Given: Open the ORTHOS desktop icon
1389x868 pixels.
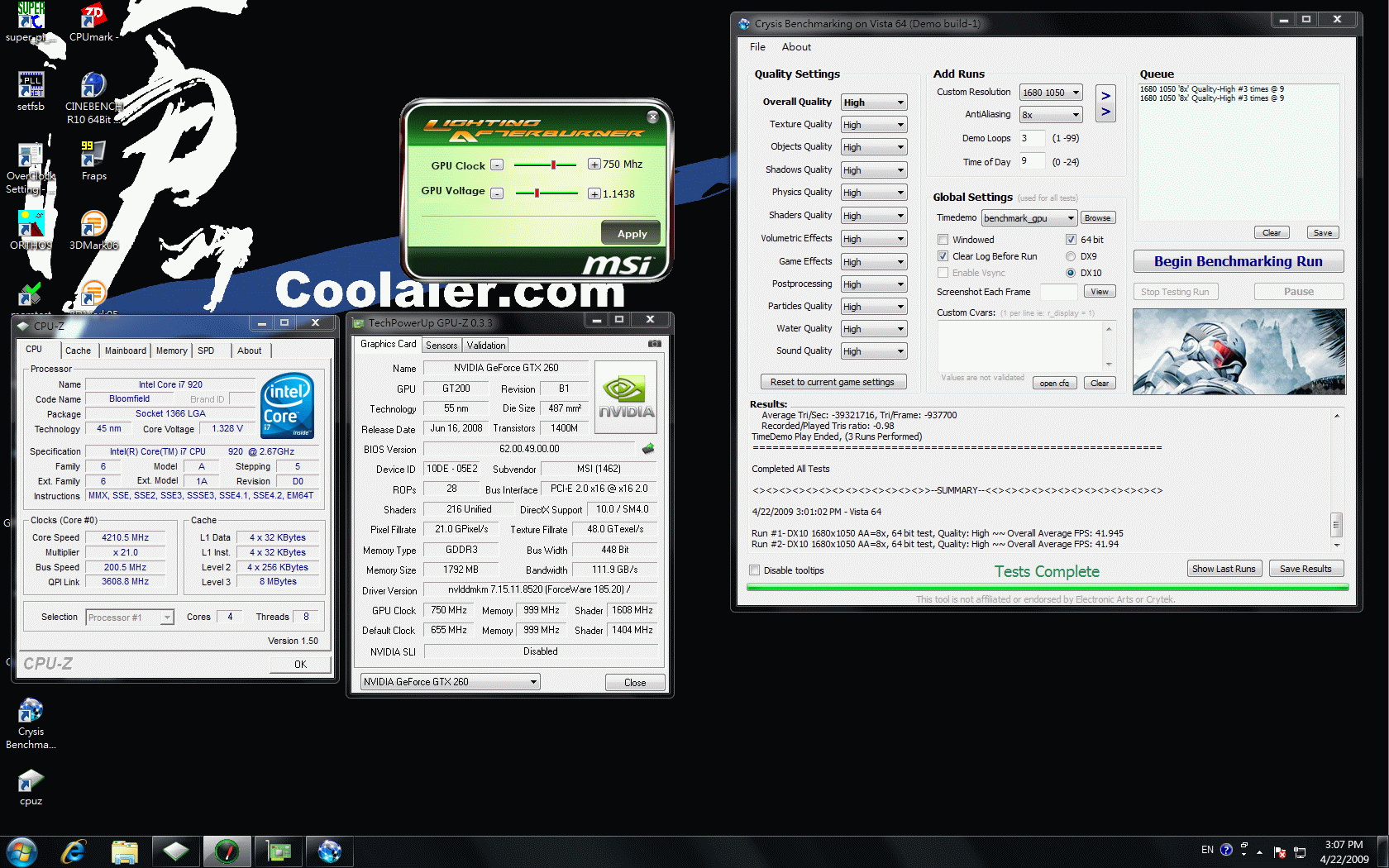Looking at the screenshot, I should point(31,230).
